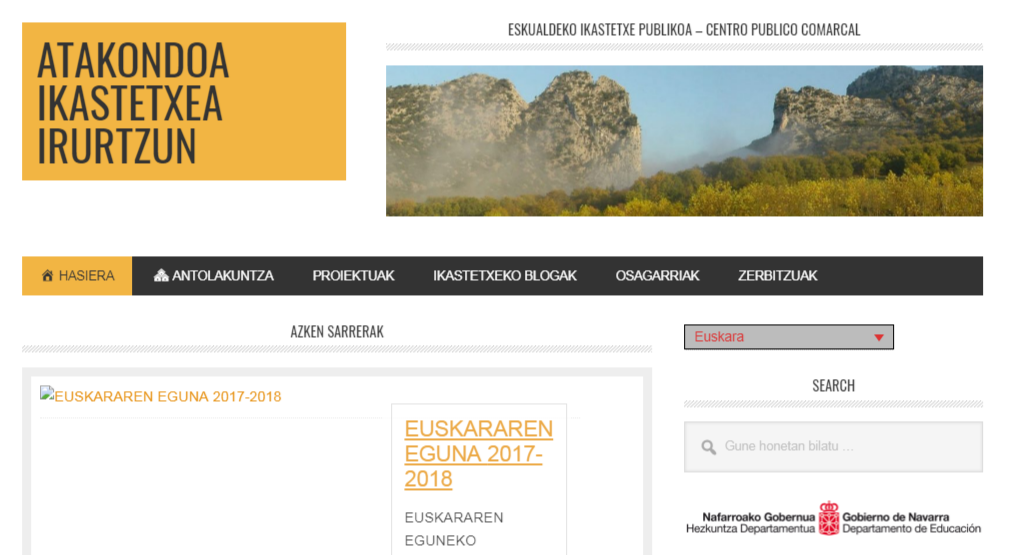
Task: Click the building icon beside Antolakuntza
Action: pyautogui.click(x=161, y=276)
